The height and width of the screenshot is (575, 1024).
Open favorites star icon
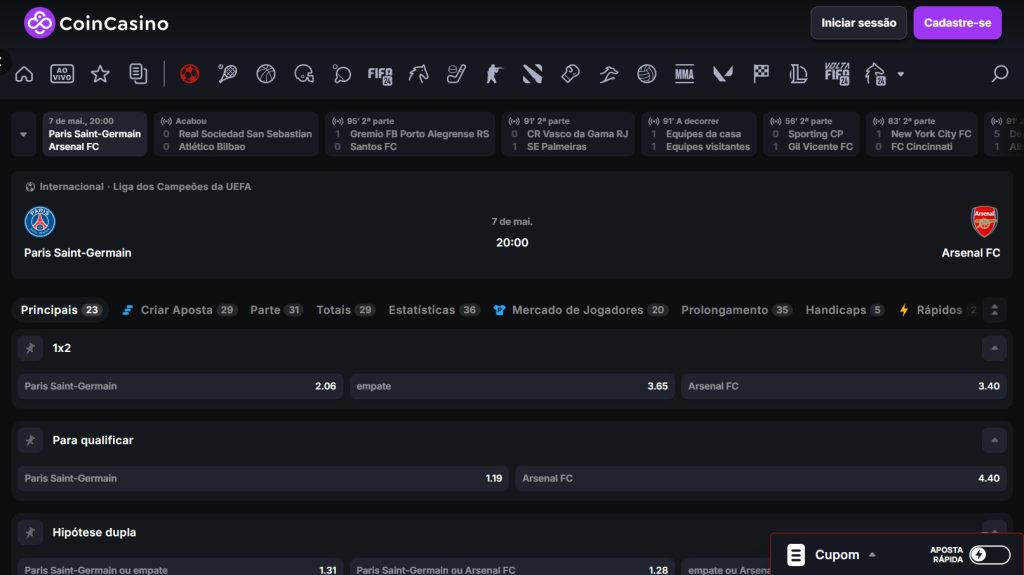100,74
